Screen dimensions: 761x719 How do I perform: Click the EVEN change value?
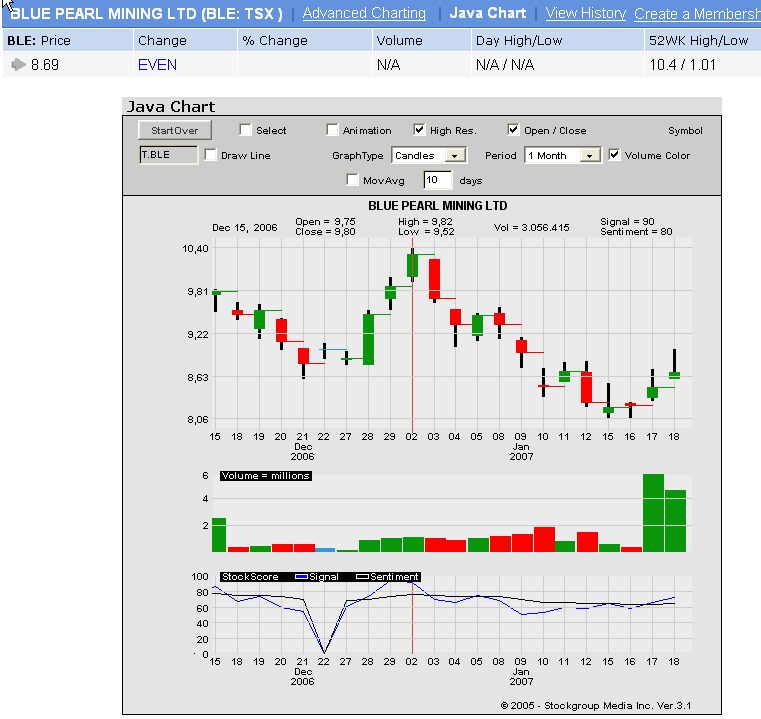(x=157, y=65)
